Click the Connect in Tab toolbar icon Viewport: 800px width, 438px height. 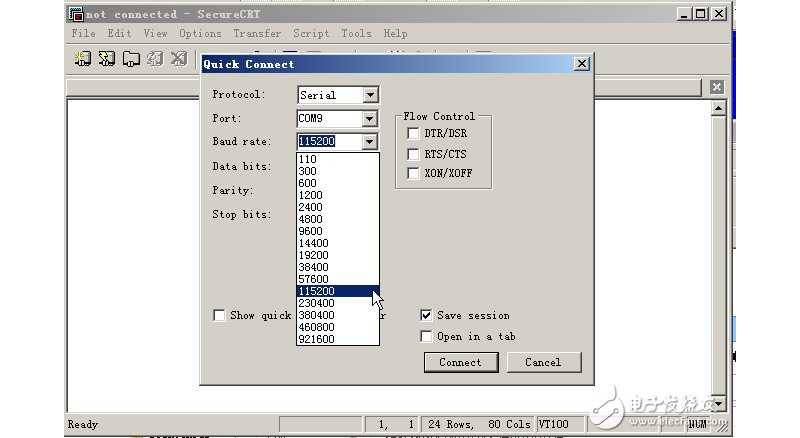[x=131, y=59]
